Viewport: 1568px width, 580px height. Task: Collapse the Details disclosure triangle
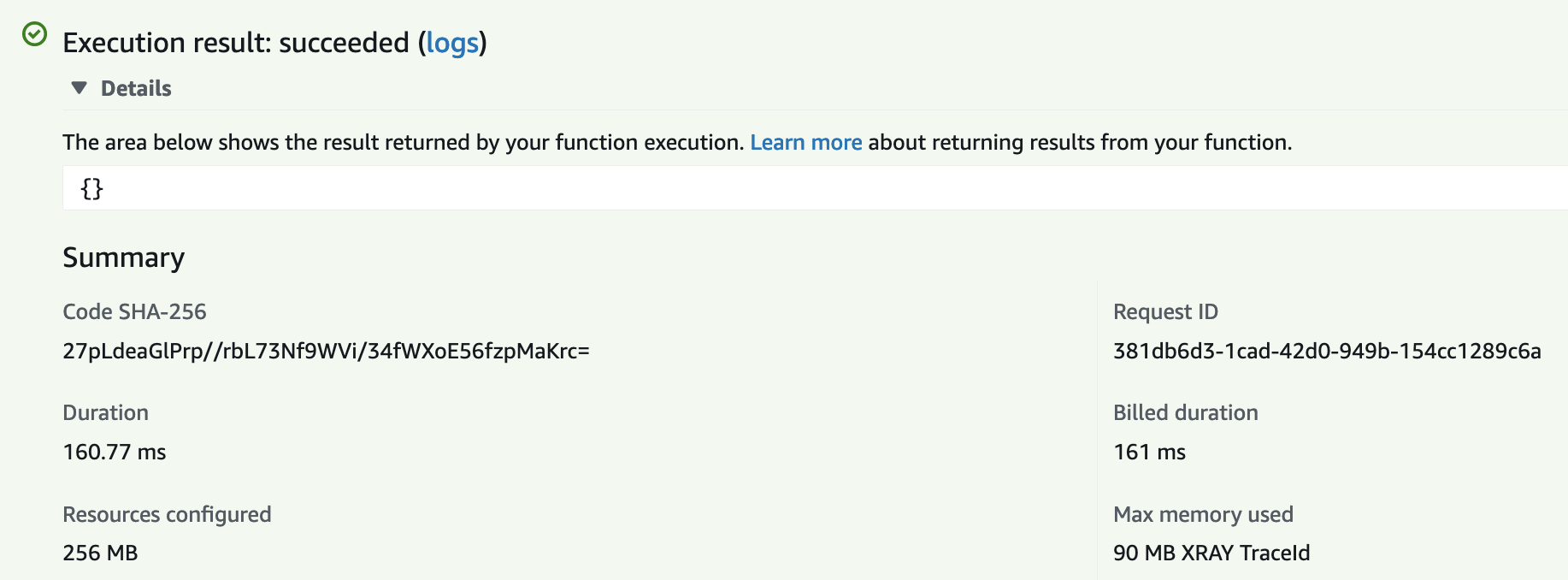point(80,88)
